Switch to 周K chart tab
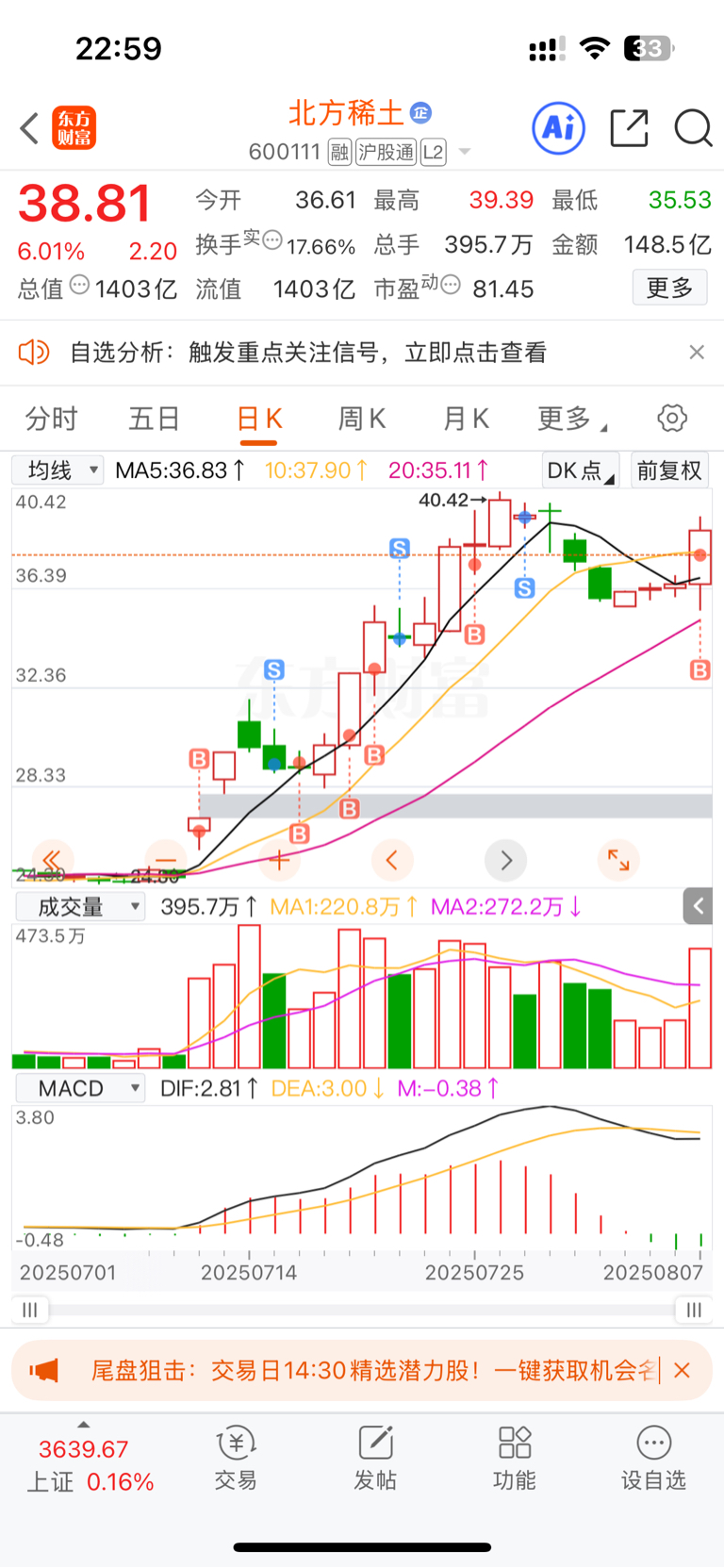Image resolution: width=724 pixels, height=1568 pixels. [x=362, y=418]
